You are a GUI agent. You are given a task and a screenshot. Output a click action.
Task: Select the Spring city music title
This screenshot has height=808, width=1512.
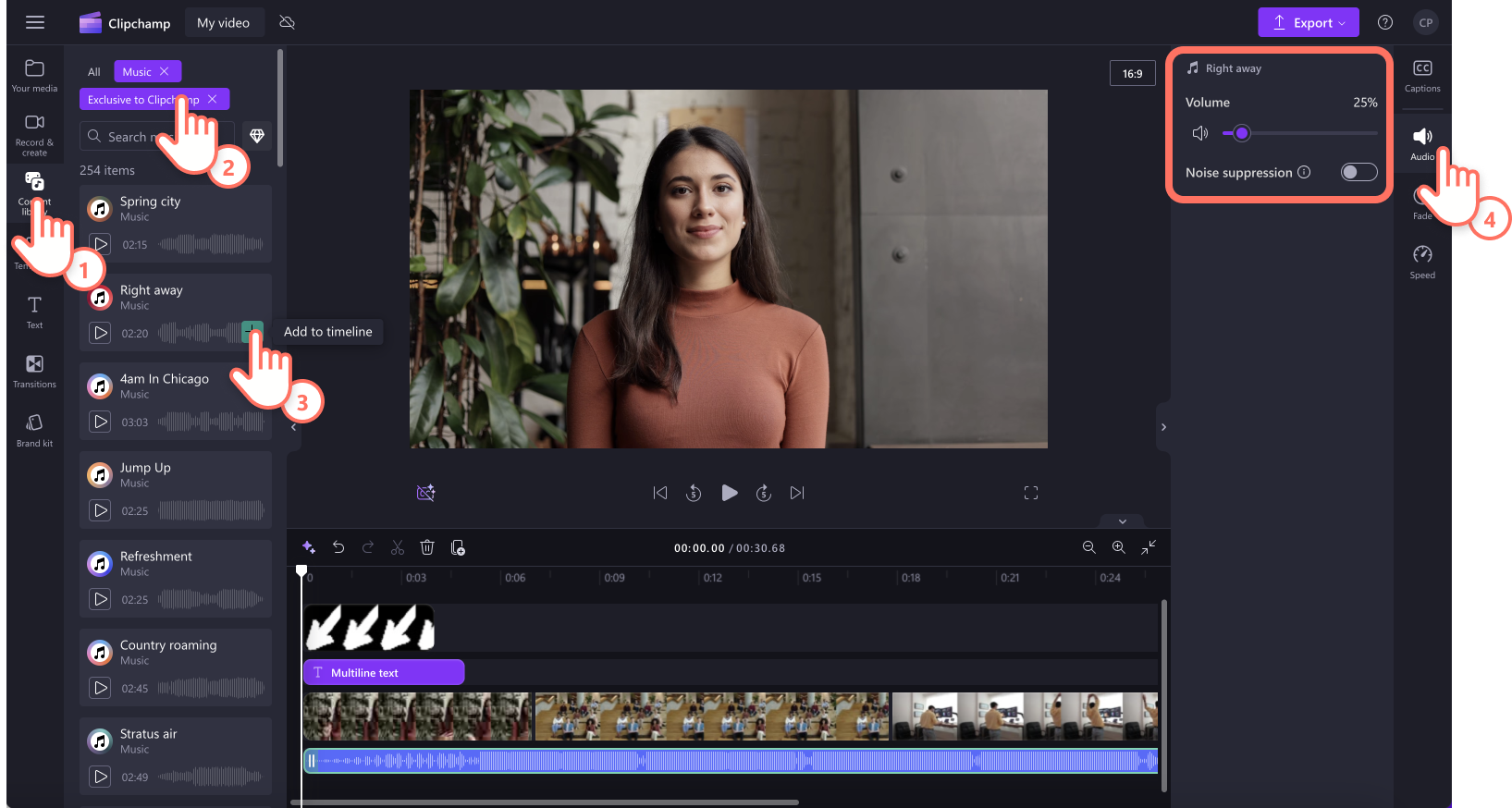(150, 201)
